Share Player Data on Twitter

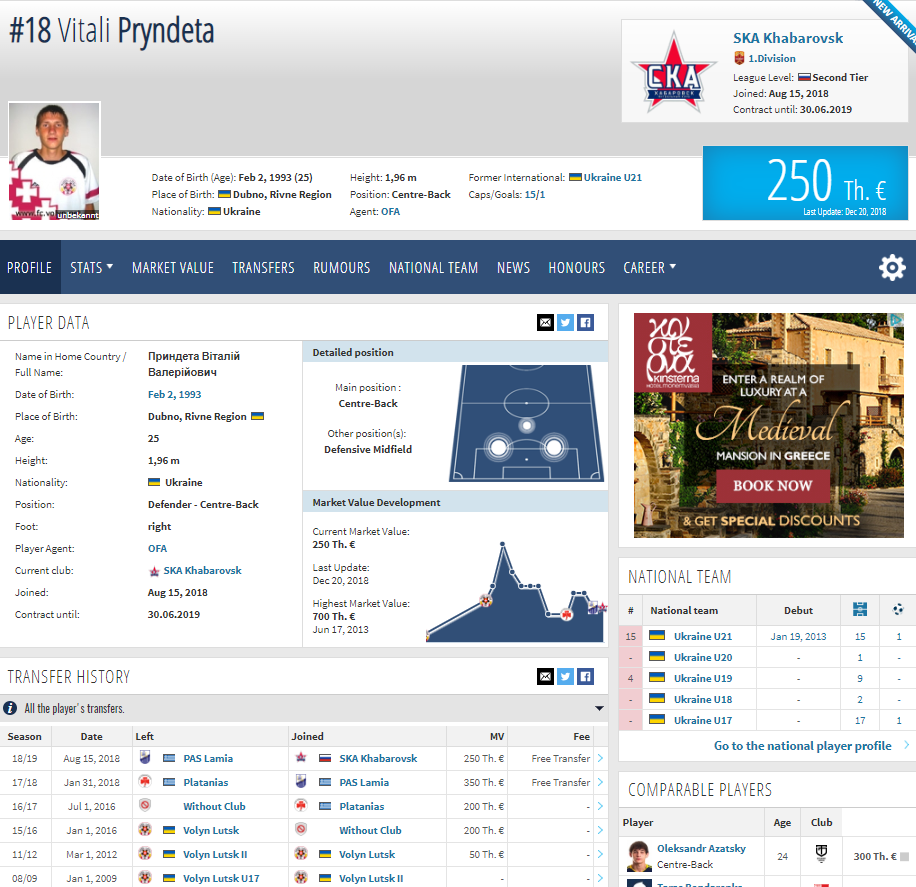coord(565,323)
